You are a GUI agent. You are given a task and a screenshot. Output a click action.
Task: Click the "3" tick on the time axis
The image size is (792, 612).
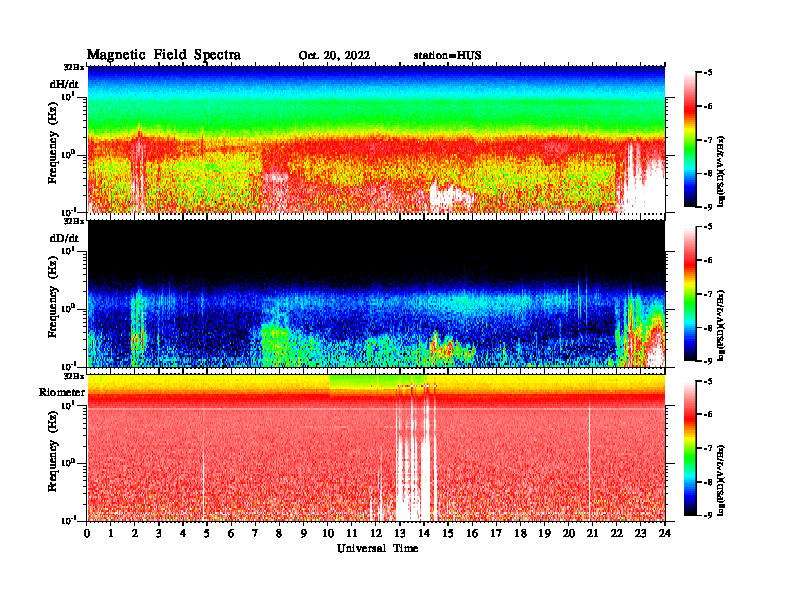159,533
